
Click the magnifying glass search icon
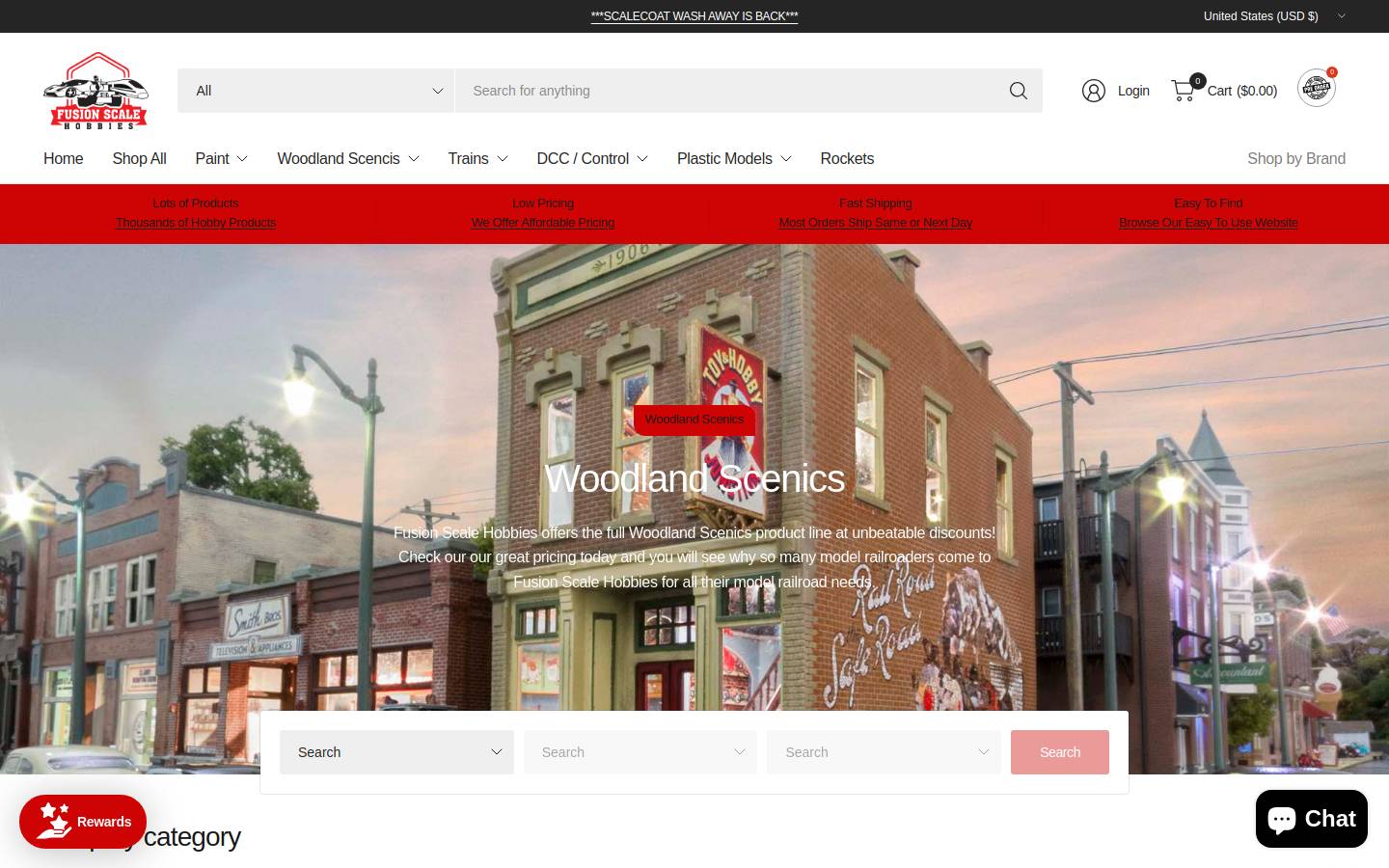pyautogui.click(x=1019, y=91)
